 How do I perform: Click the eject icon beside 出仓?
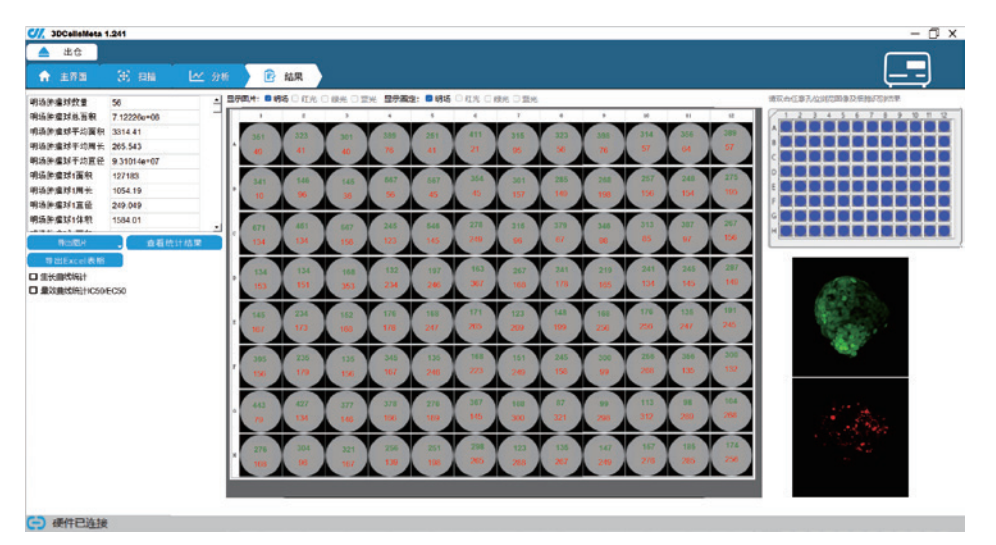[44, 51]
